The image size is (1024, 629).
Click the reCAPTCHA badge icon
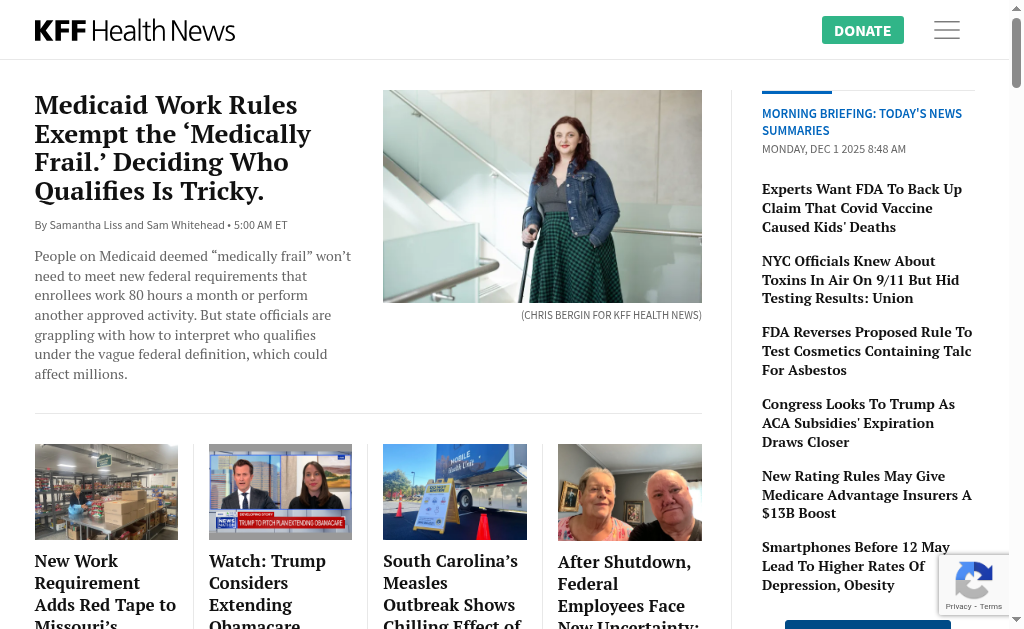coord(974,580)
